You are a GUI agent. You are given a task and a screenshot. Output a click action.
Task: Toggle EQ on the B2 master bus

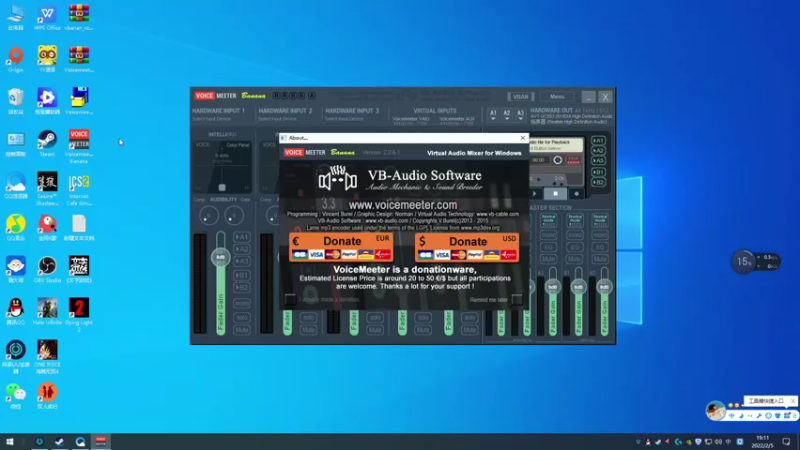600,247
